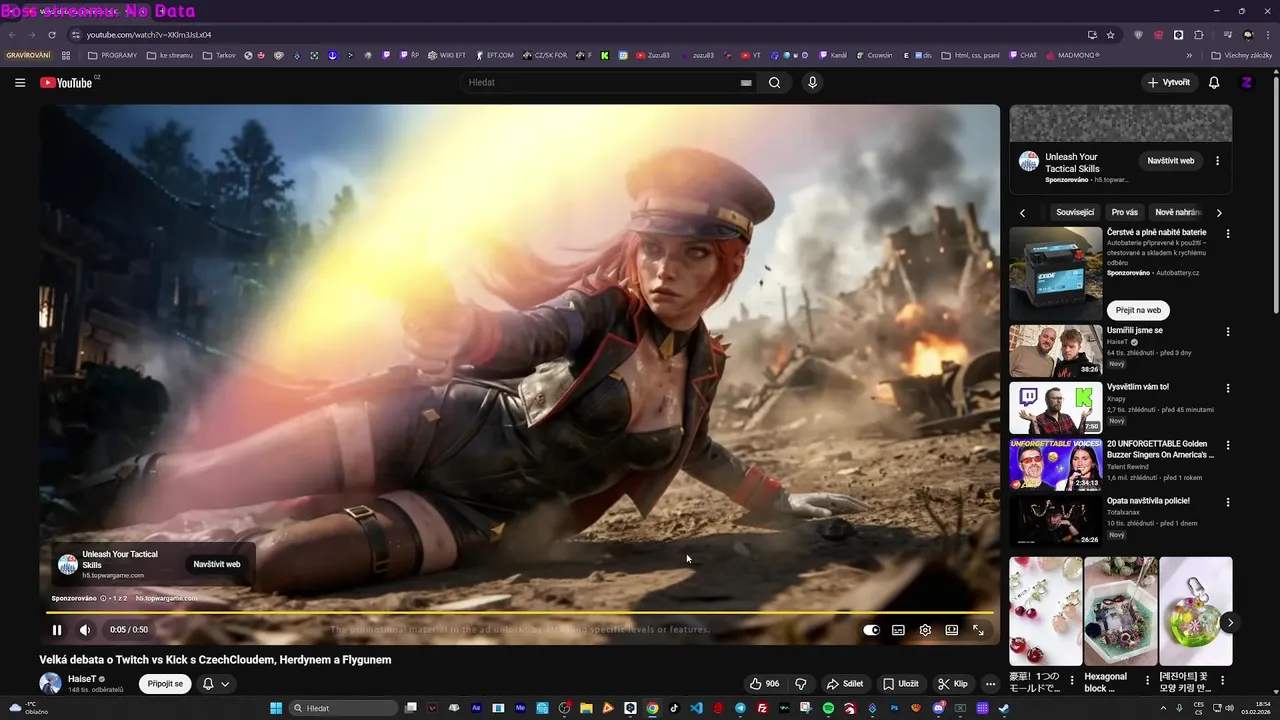Click Přejít na web for the battery ad
The width and height of the screenshot is (1280, 720).
click(x=1138, y=310)
